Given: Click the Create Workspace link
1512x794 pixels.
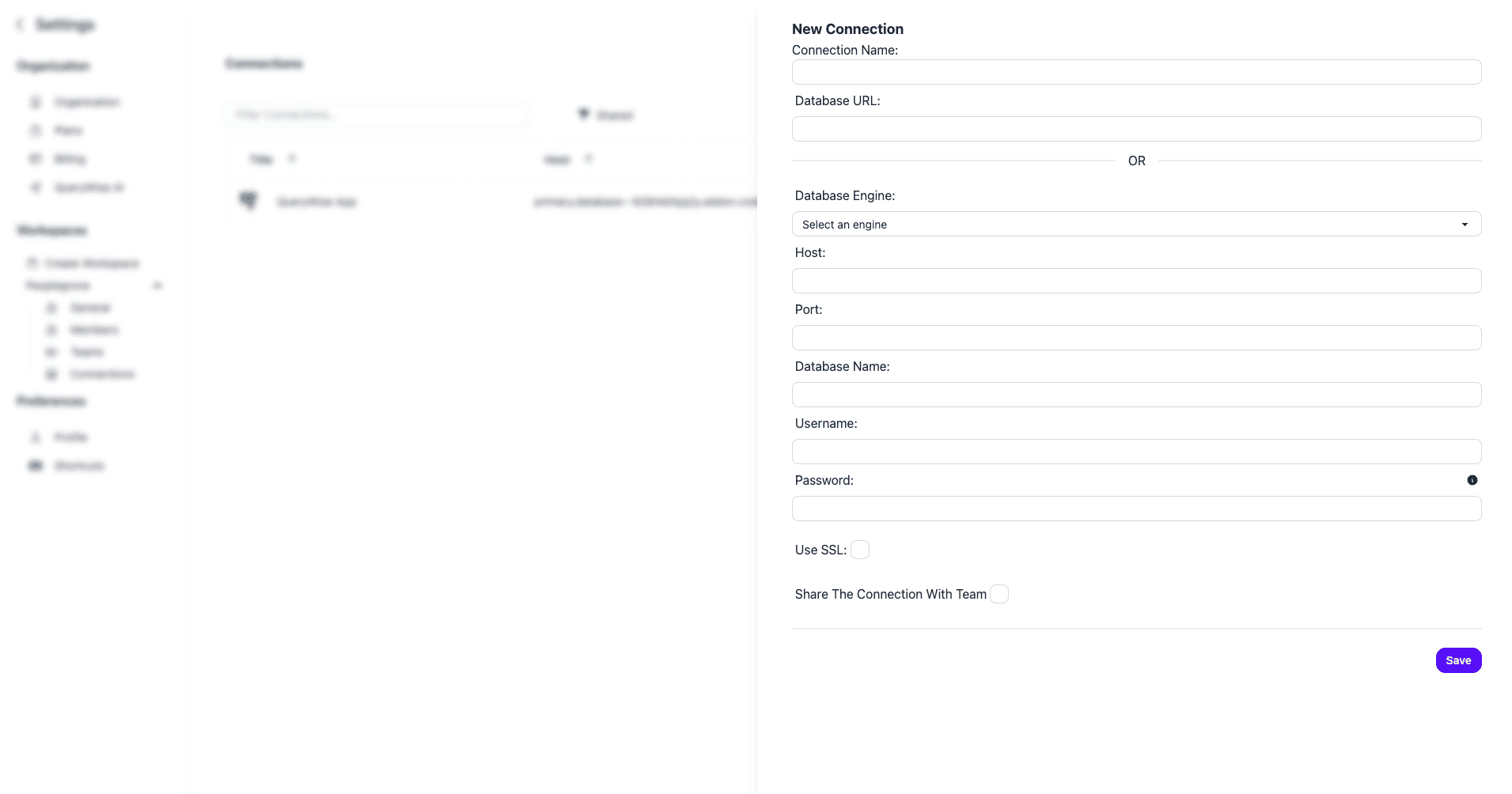Looking at the screenshot, I should click(92, 263).
